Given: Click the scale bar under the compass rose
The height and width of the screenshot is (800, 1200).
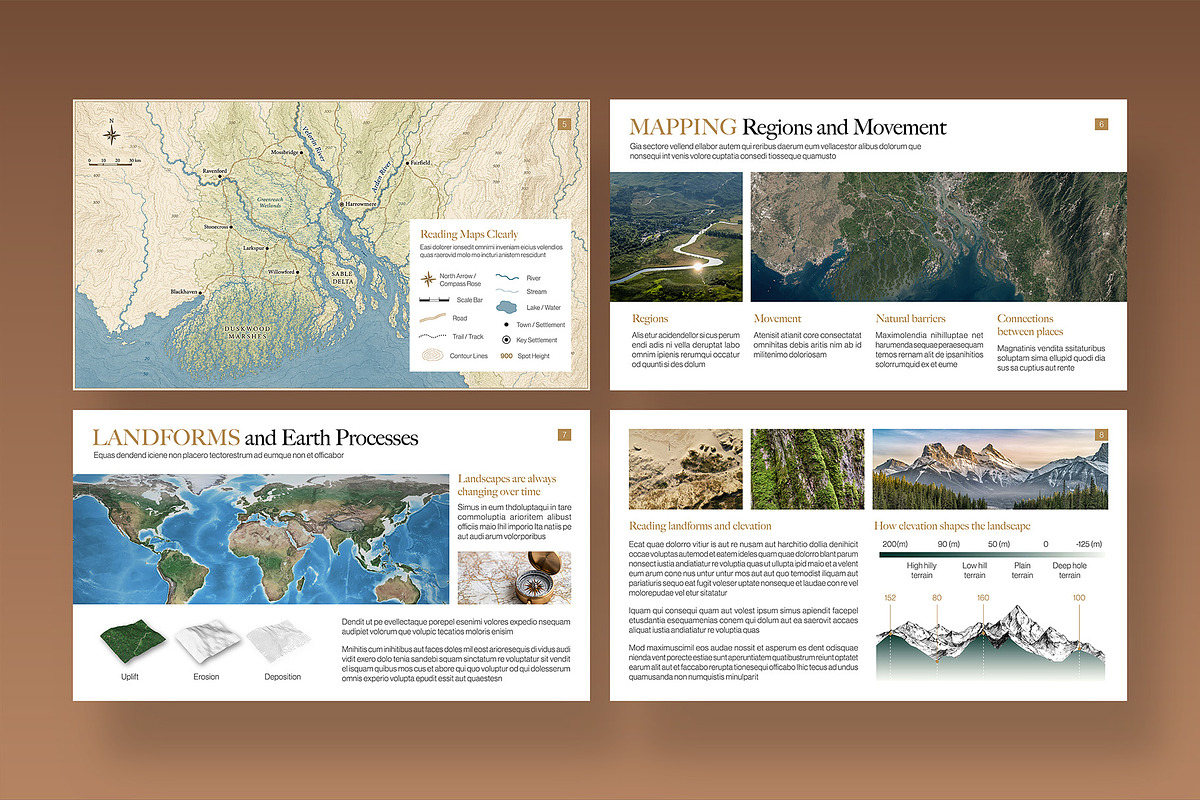Looking at the screenshot, I should 117,161.
